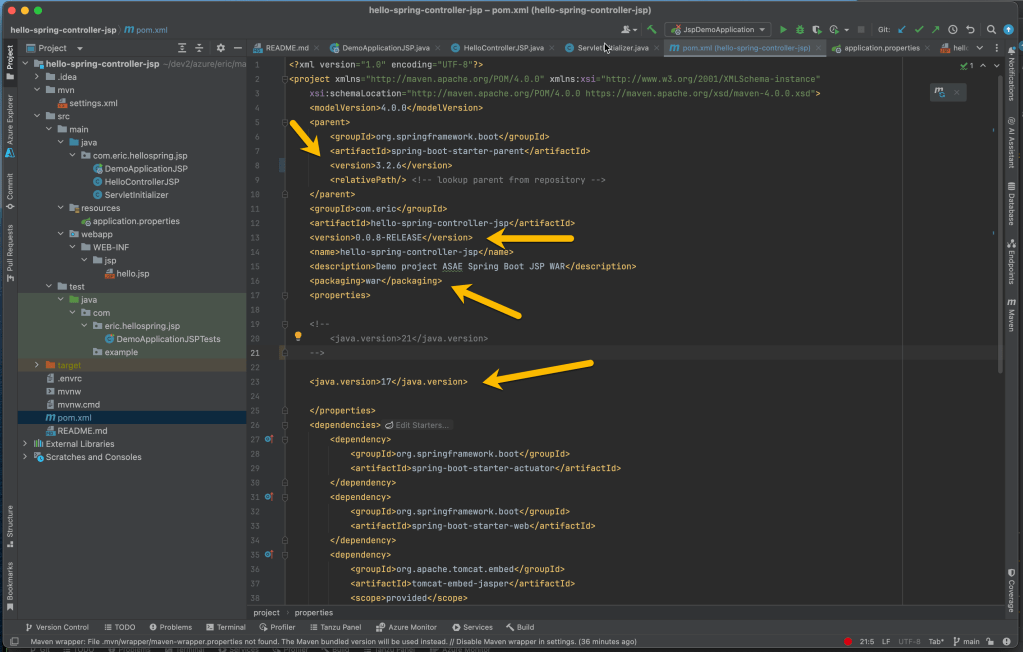This screenshot has height=652, width=1023.
Task: Click the Git commit checkmark icon
Action: (x=919, y=30)
